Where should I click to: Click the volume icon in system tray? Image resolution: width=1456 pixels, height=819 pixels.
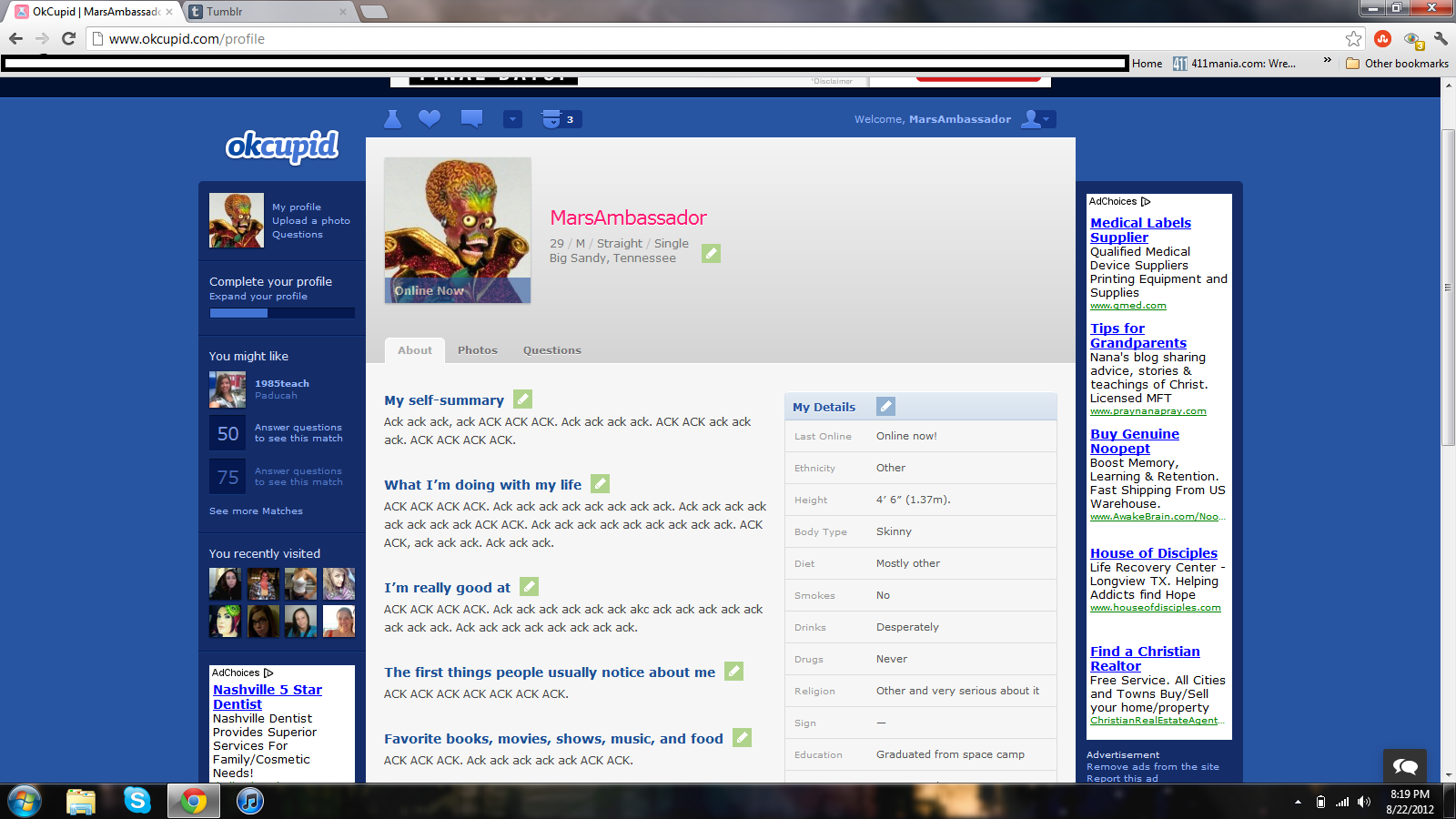[x=1364, y=802]
